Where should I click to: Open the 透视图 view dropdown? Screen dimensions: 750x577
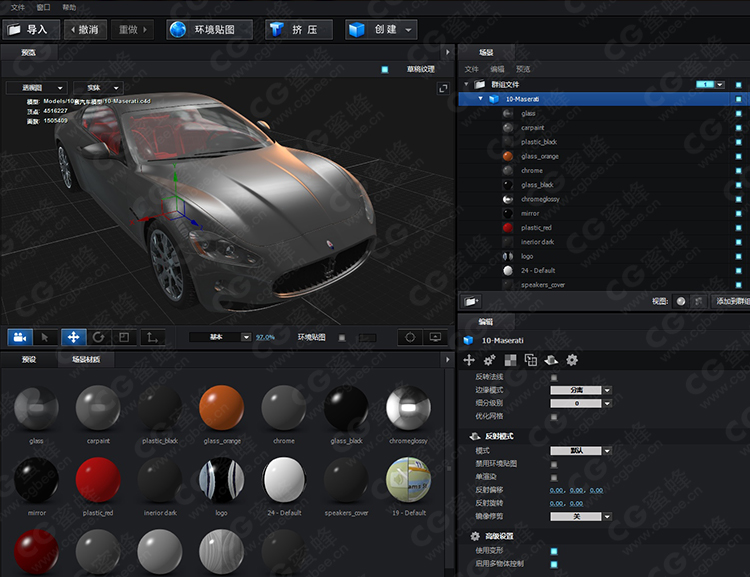tap(36, 88)
